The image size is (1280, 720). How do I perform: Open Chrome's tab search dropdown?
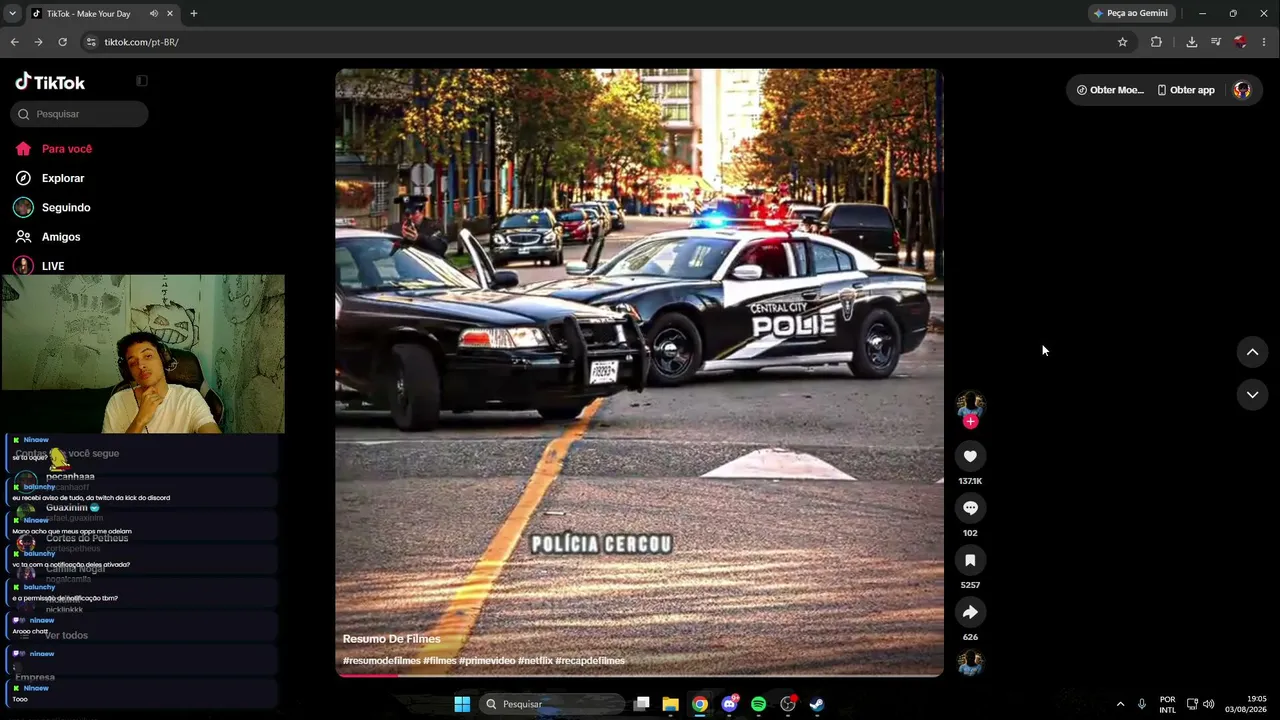[x=11, y=13]
